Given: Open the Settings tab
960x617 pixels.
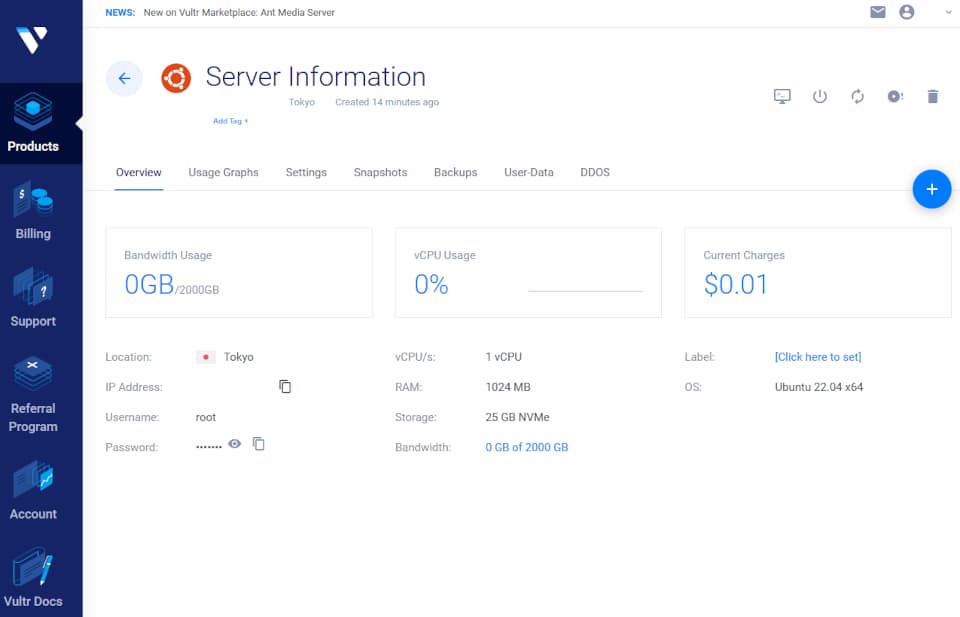Looking at the screenshot, I should (306, 173).
